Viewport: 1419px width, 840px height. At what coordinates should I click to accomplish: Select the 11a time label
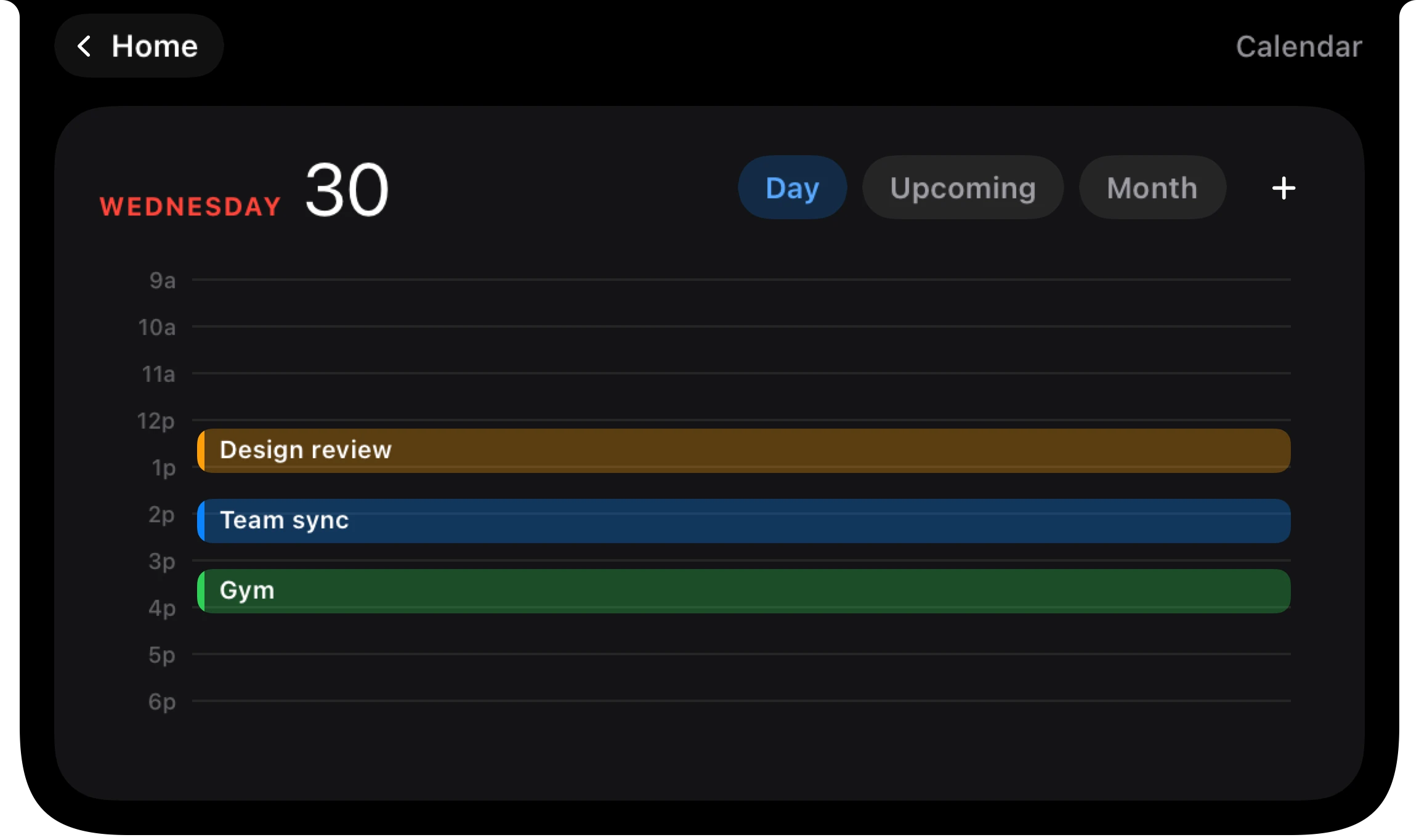click(x=159, y=374)
